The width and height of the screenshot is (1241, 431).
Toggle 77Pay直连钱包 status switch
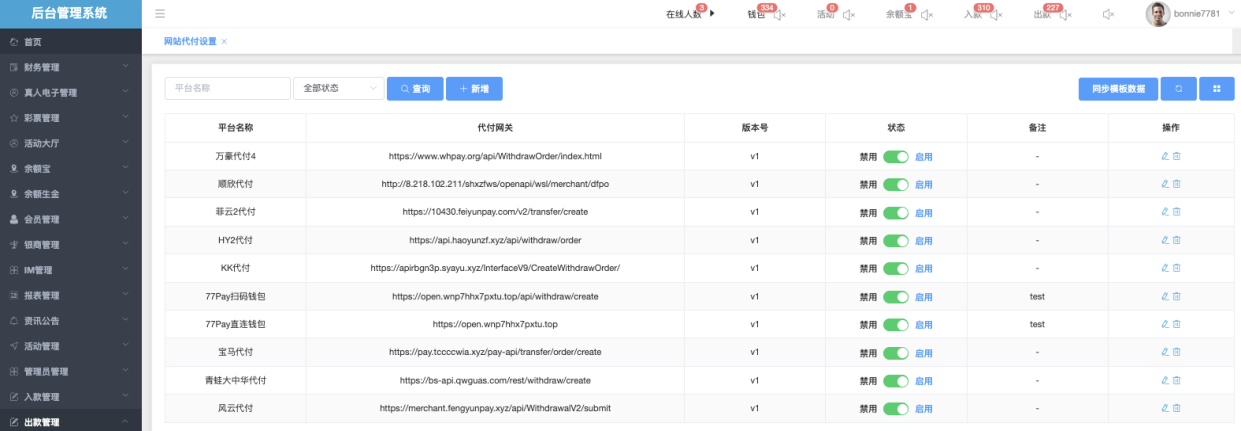(895, 325)
